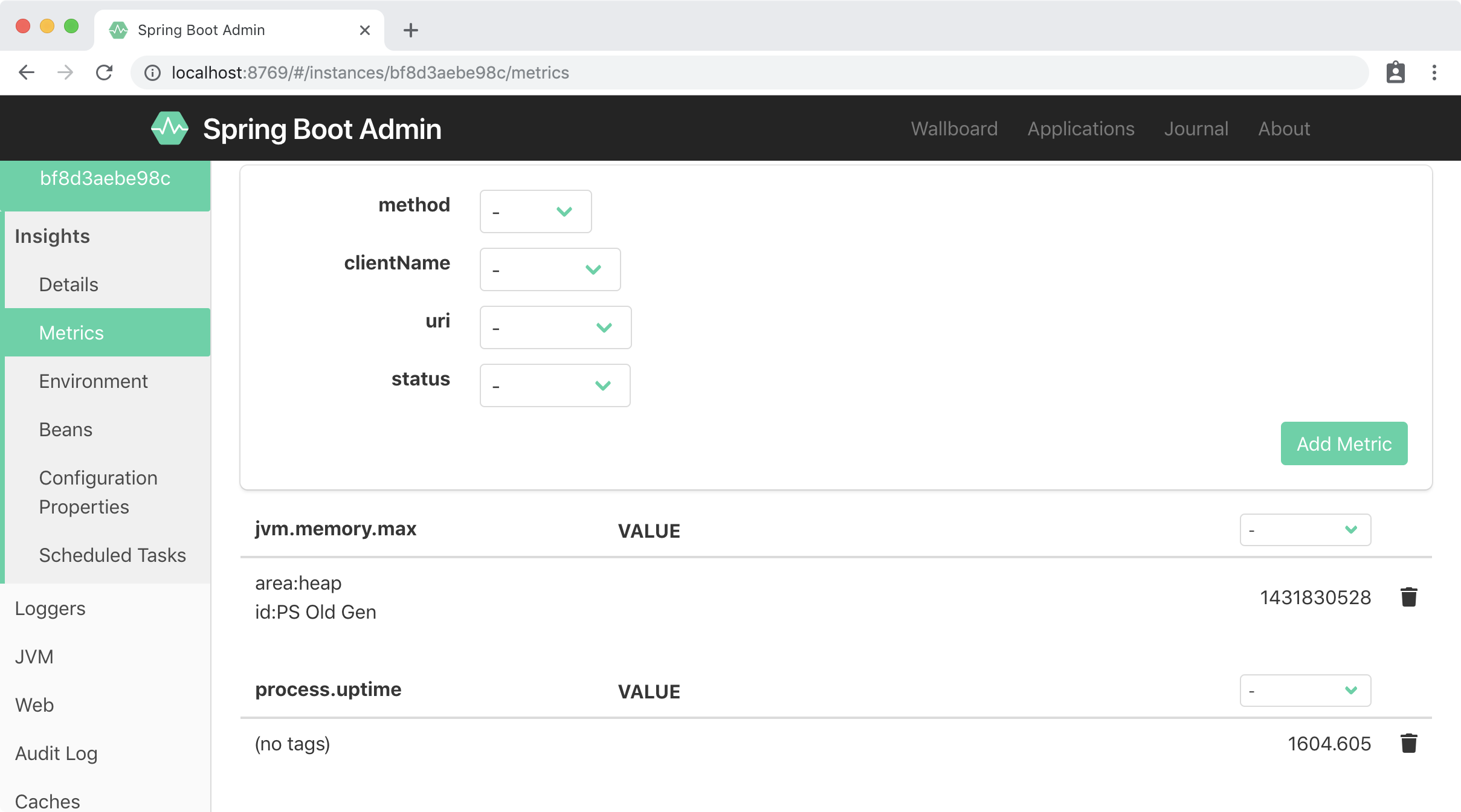
Task: Click the tab's Spring Boot Admin favicon
Action: click(x=118, y=30)
